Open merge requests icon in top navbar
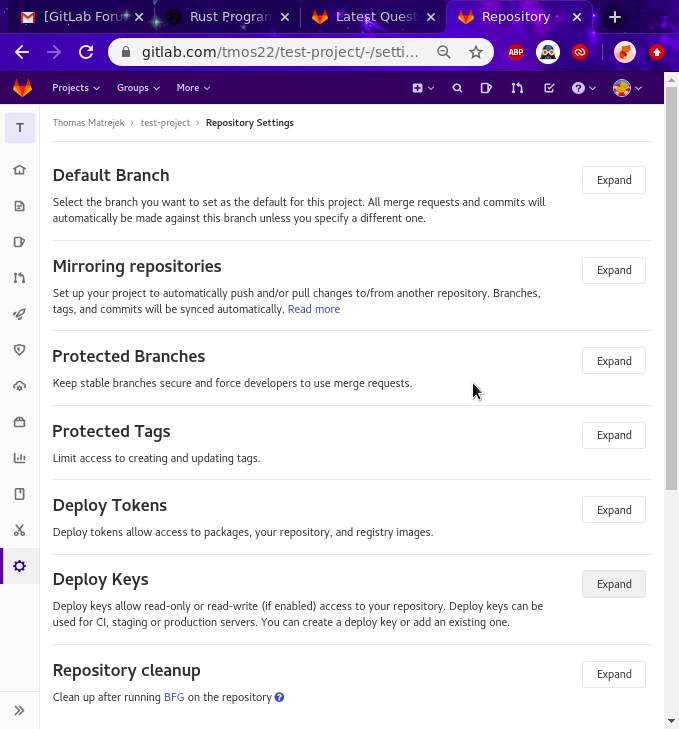The image size is (679, 729). pyautogui.click(x=517, y=88)
